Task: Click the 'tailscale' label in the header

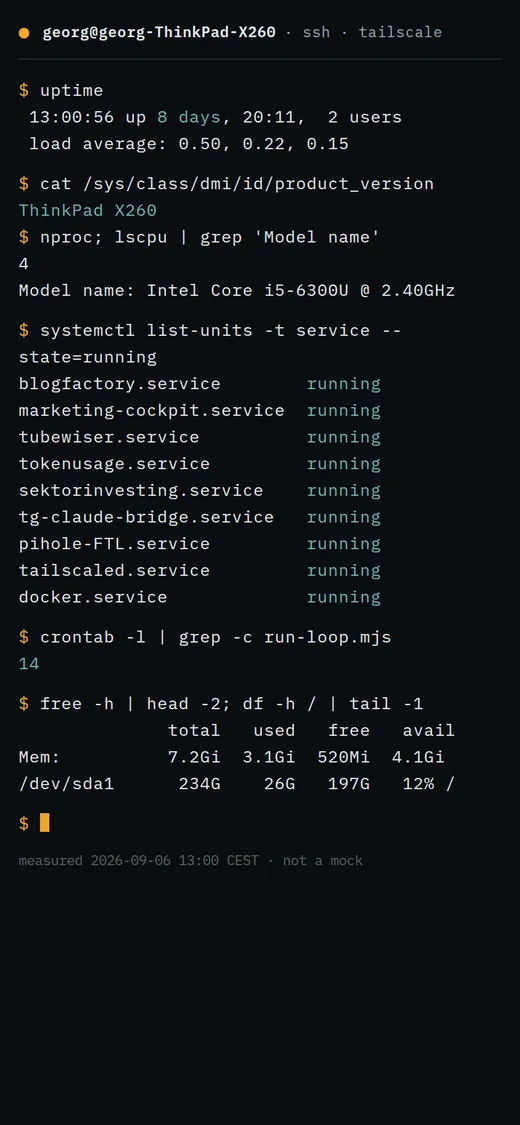Action: click(x=400, y=32)
